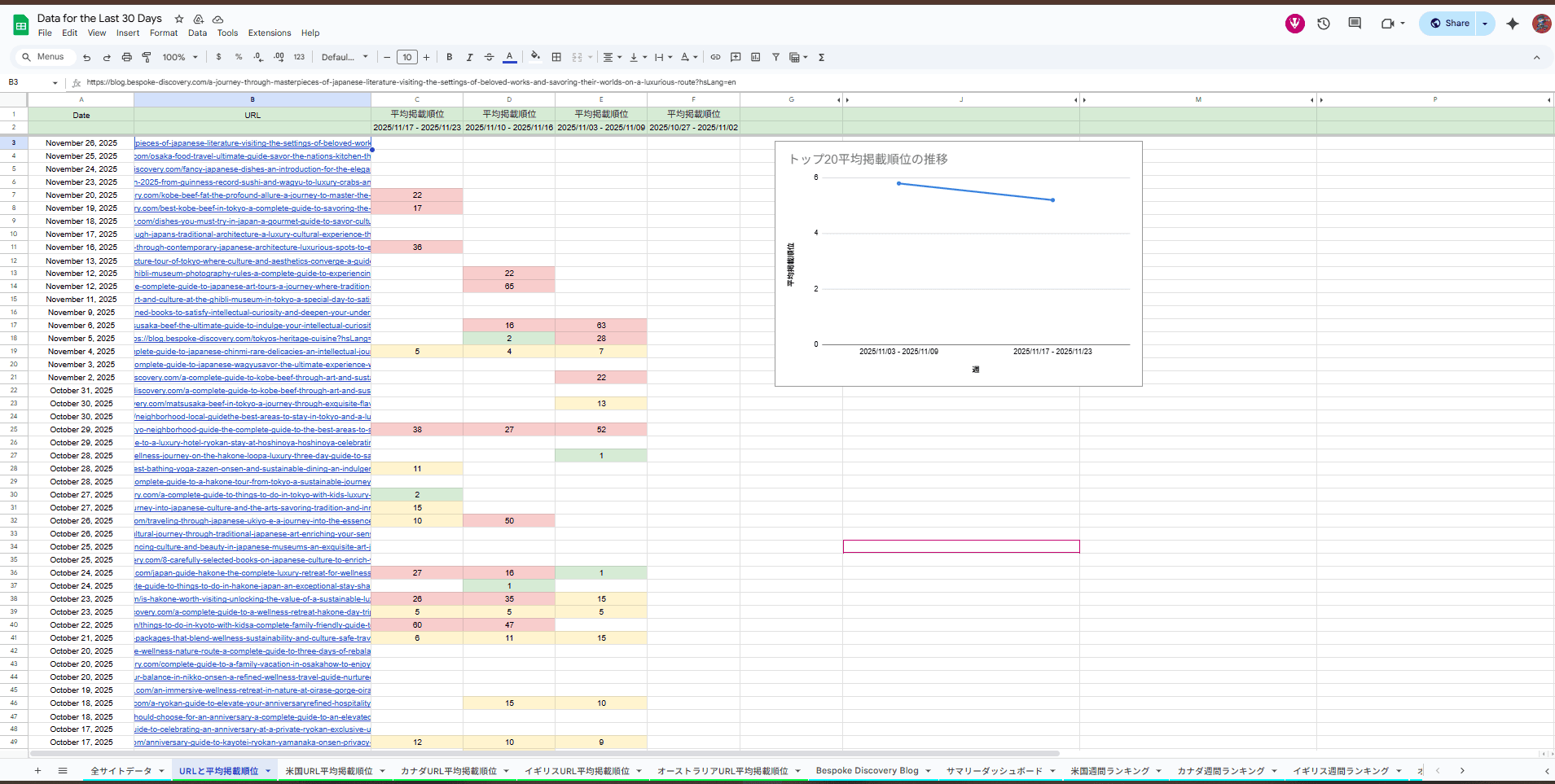The image size is (1555, 784).
Task: Click the formula bar URL text
Action: (411, 82)
